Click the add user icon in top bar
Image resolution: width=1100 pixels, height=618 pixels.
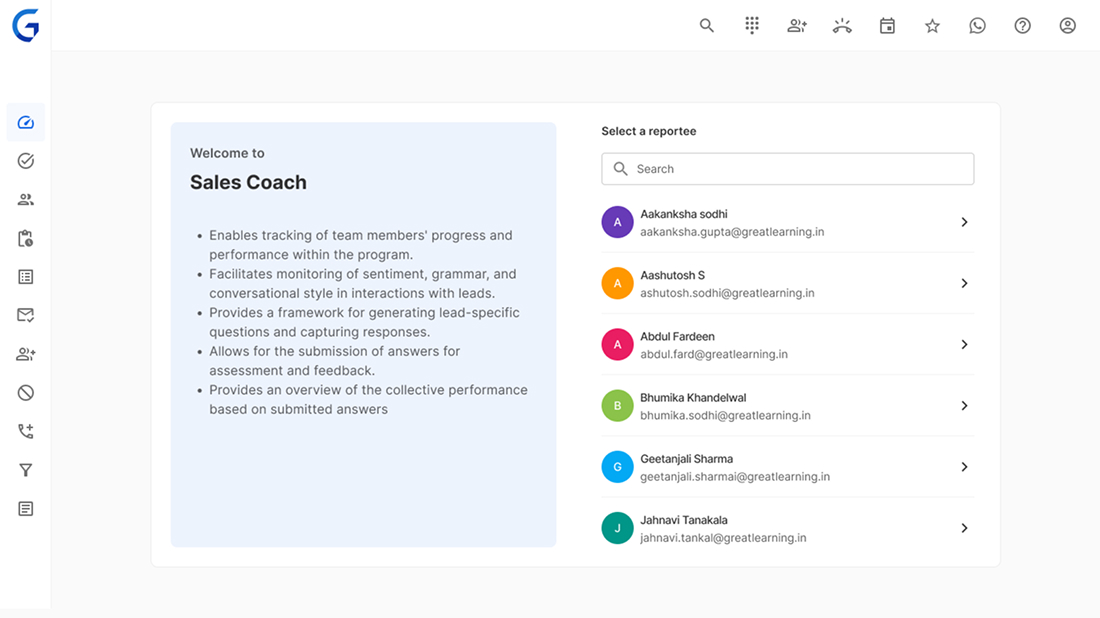click(x=797, y=26)
